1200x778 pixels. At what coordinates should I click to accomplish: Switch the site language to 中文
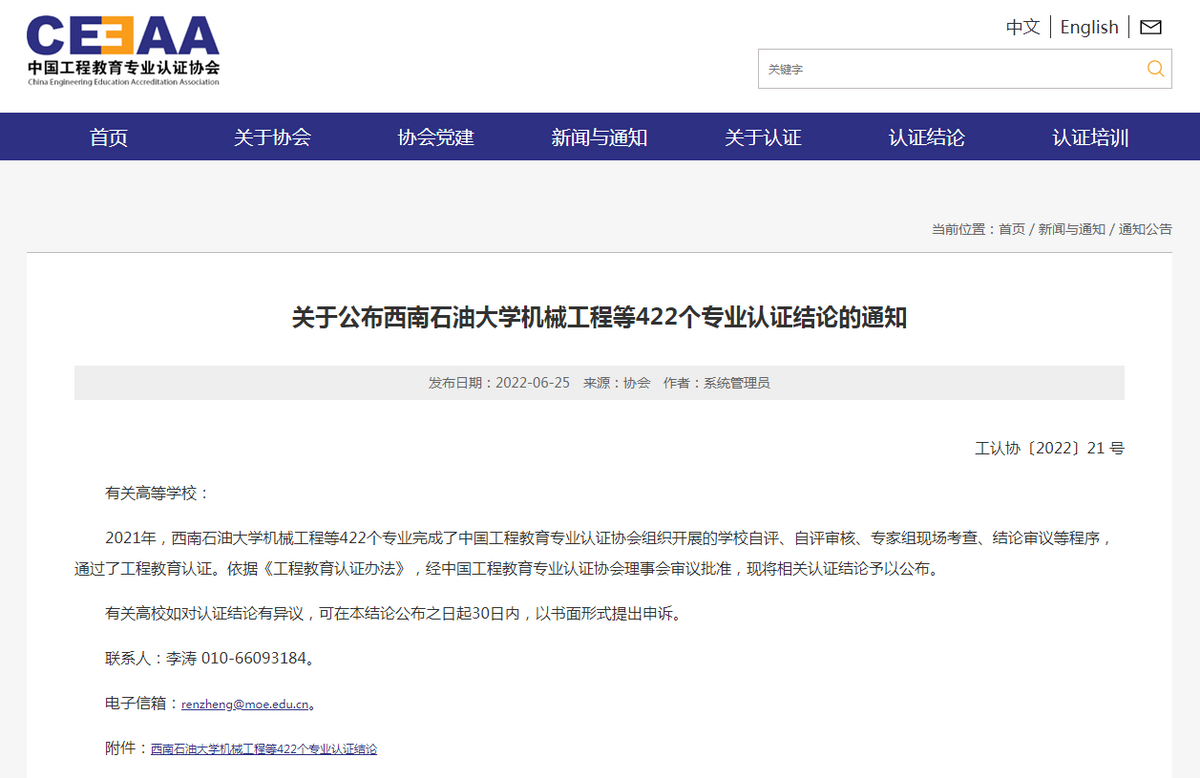coord(1022,27)
